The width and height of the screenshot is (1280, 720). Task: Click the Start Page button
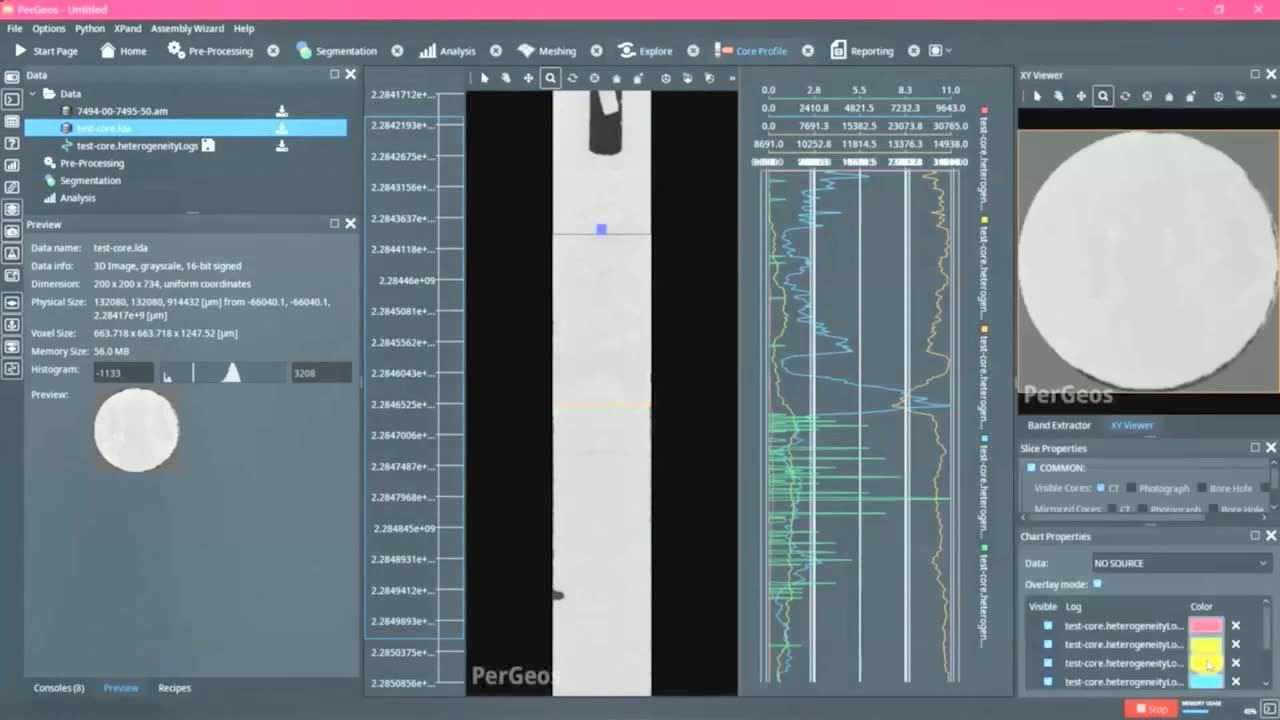pos(46,51)
